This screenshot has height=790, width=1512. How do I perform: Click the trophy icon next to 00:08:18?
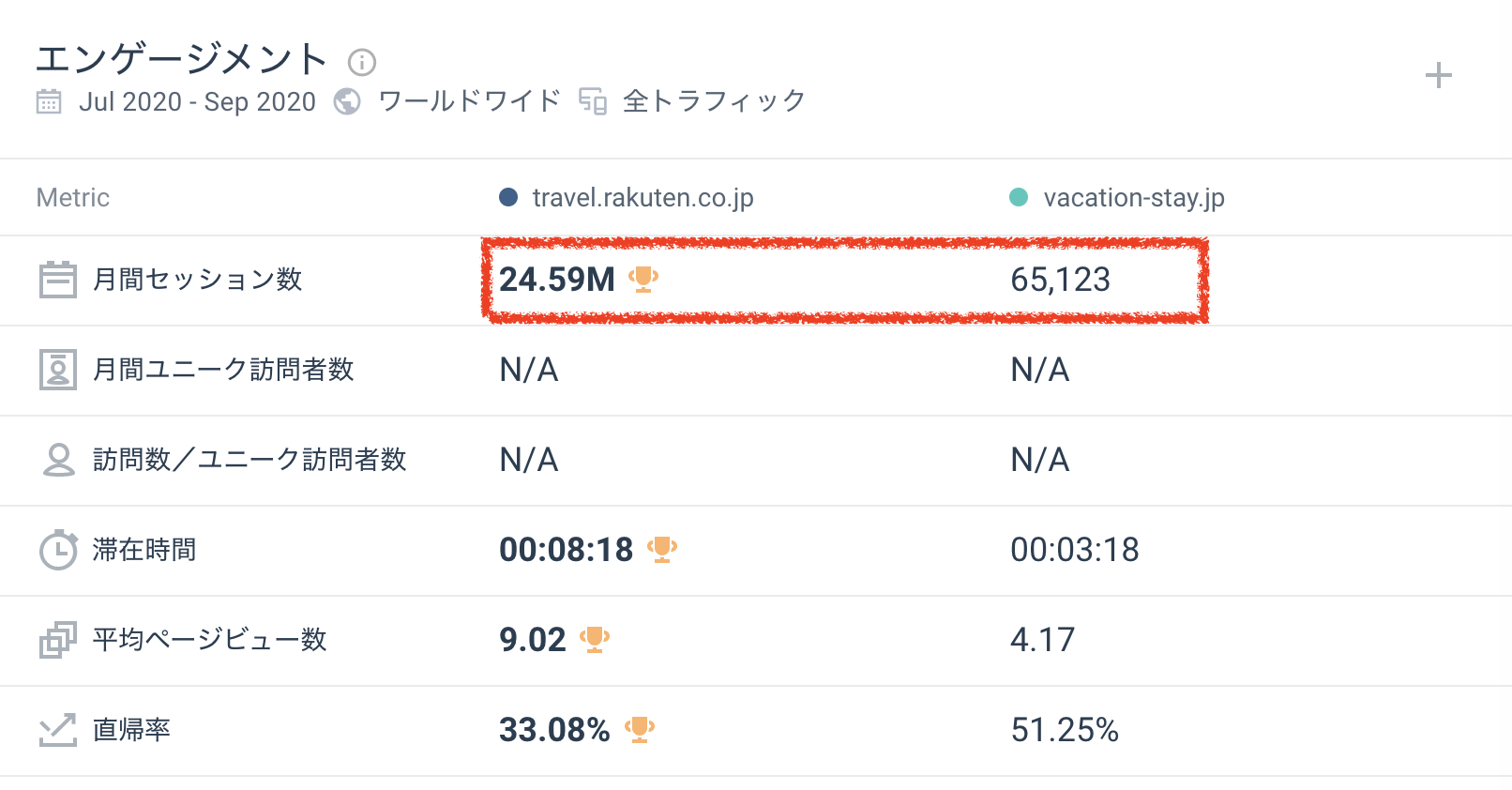662,549
